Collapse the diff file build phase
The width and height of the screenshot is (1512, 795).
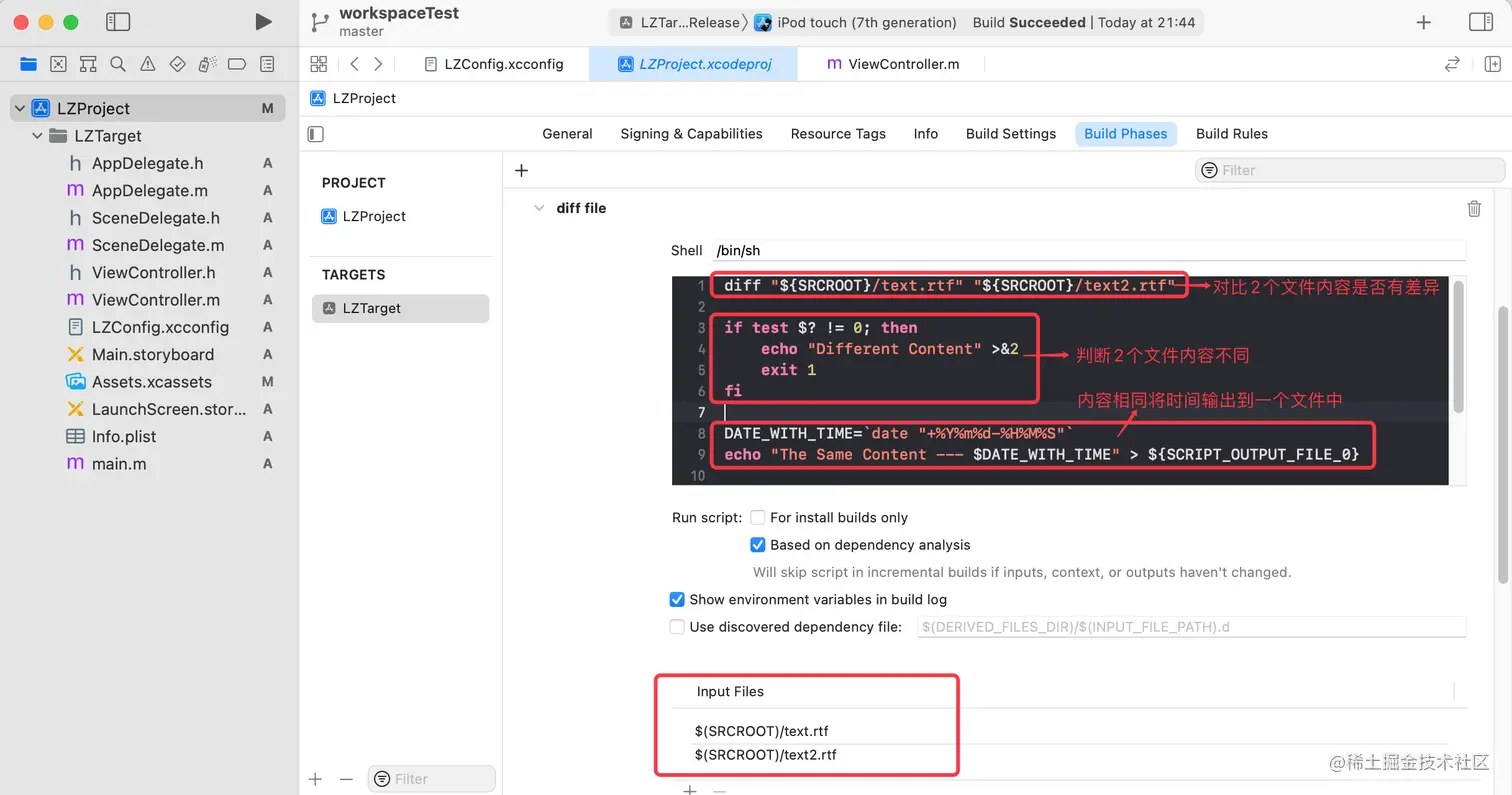click(x=538, y=208)
